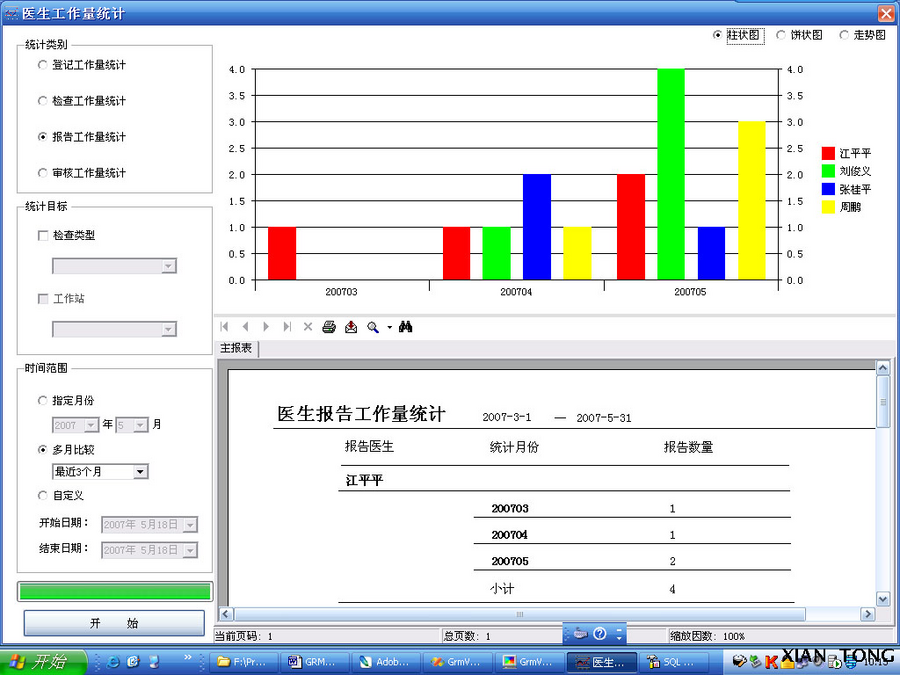Open the 工作站 dropdown list
The image size is (900, 675).
(168, 329)
